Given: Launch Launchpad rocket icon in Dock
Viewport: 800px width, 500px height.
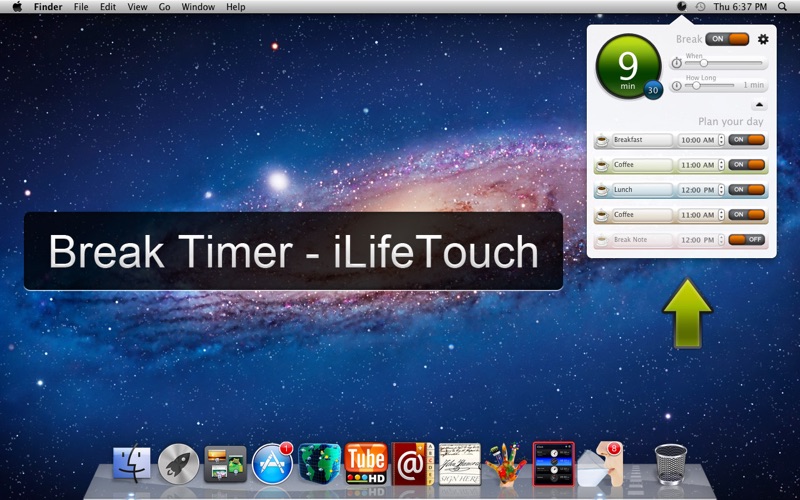Looking at the screenshot, I should pyautogui.click(x=178, y=463).
